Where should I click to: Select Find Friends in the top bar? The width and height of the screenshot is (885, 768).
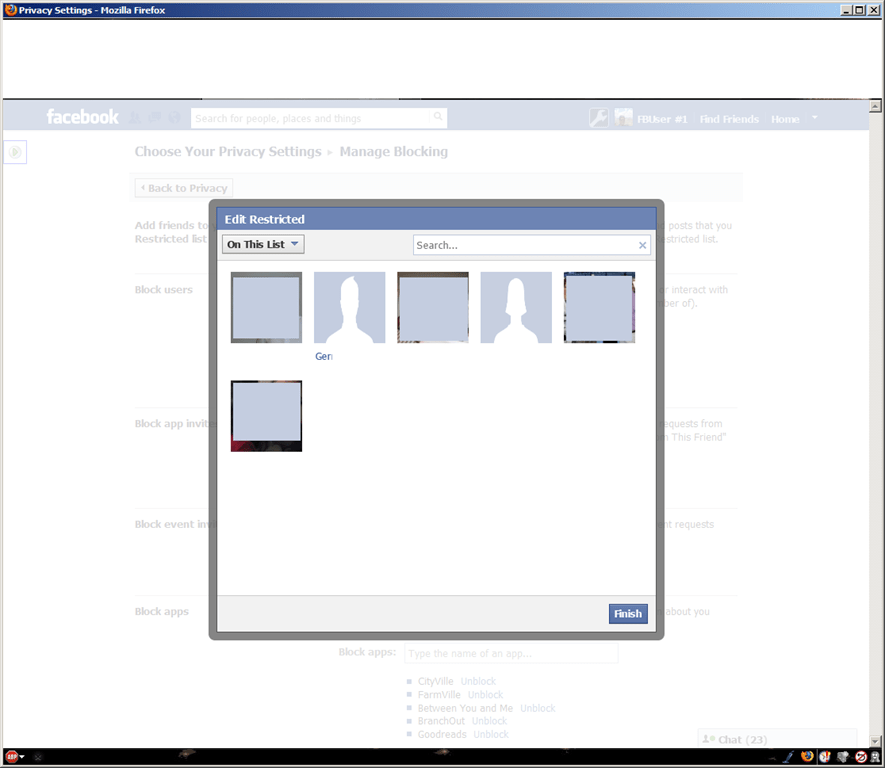click(729, 118)
